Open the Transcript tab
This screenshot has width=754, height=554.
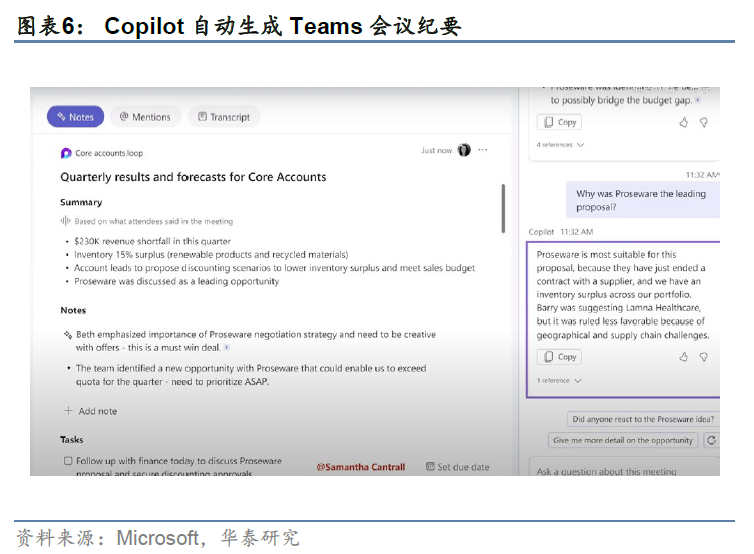224,117
